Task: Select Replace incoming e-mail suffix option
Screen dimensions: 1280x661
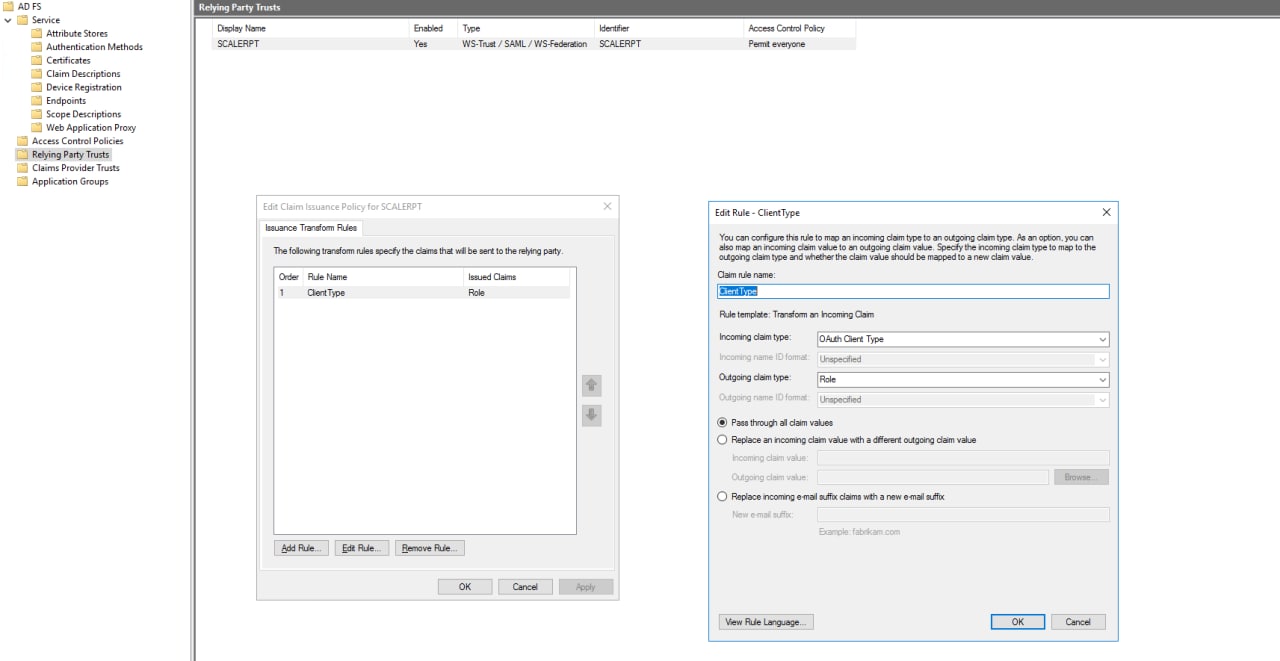Action: [723, 497]
